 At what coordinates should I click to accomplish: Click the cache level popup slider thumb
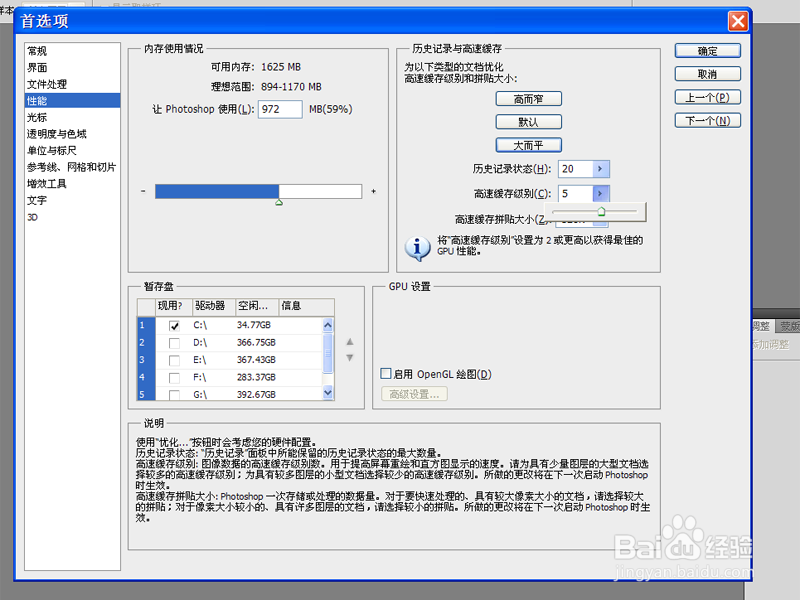[601, 212]
